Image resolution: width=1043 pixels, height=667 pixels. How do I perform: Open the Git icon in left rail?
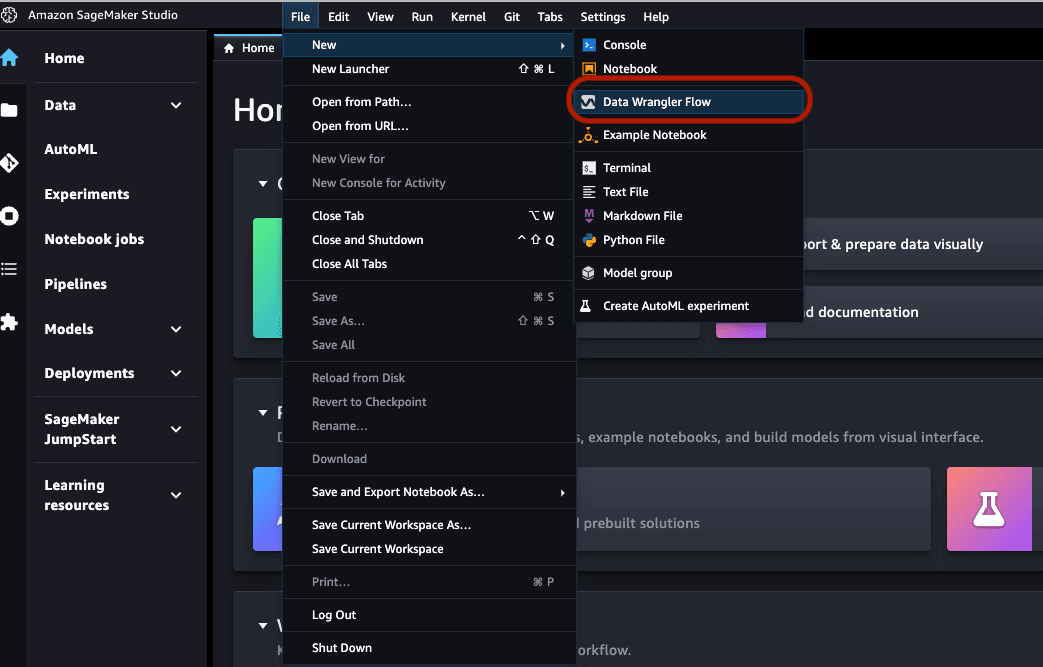coord(9,163)
